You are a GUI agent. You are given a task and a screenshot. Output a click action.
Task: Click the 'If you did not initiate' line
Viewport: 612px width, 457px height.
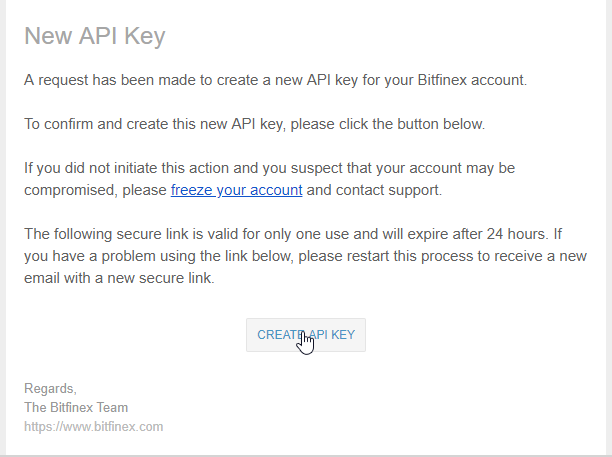click(x=270, y=168)
